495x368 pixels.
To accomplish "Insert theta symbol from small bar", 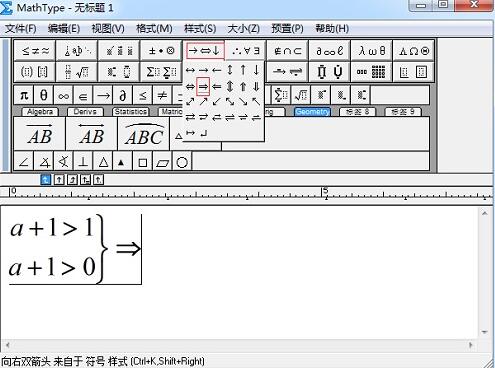I will click(x=44, y=96).
